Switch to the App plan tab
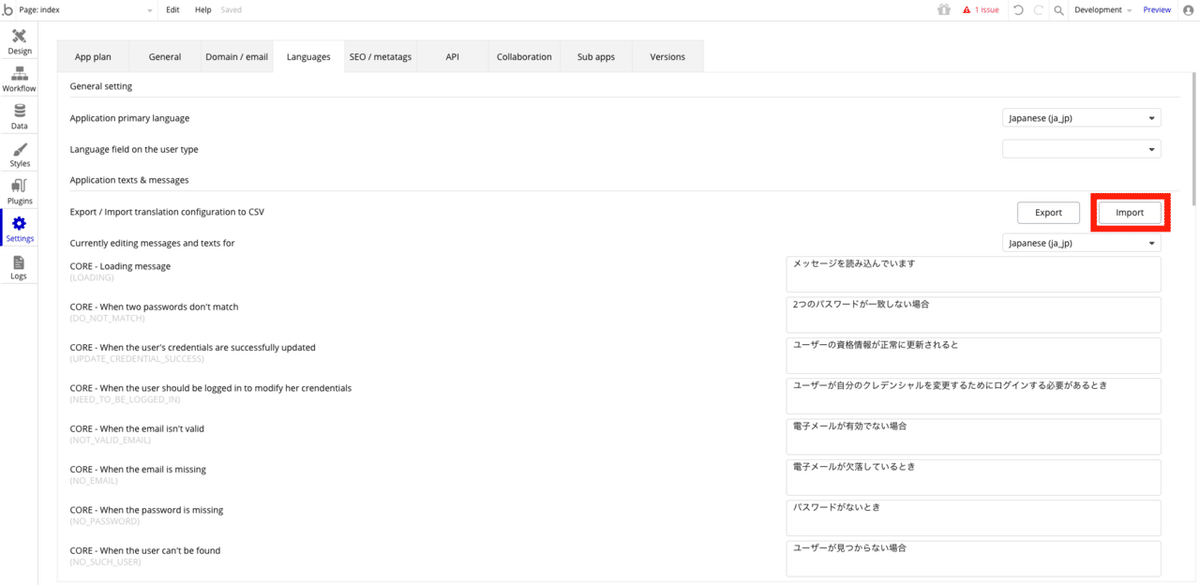The height and width of the screenshot is (585, 1200). tap(93, 57)
